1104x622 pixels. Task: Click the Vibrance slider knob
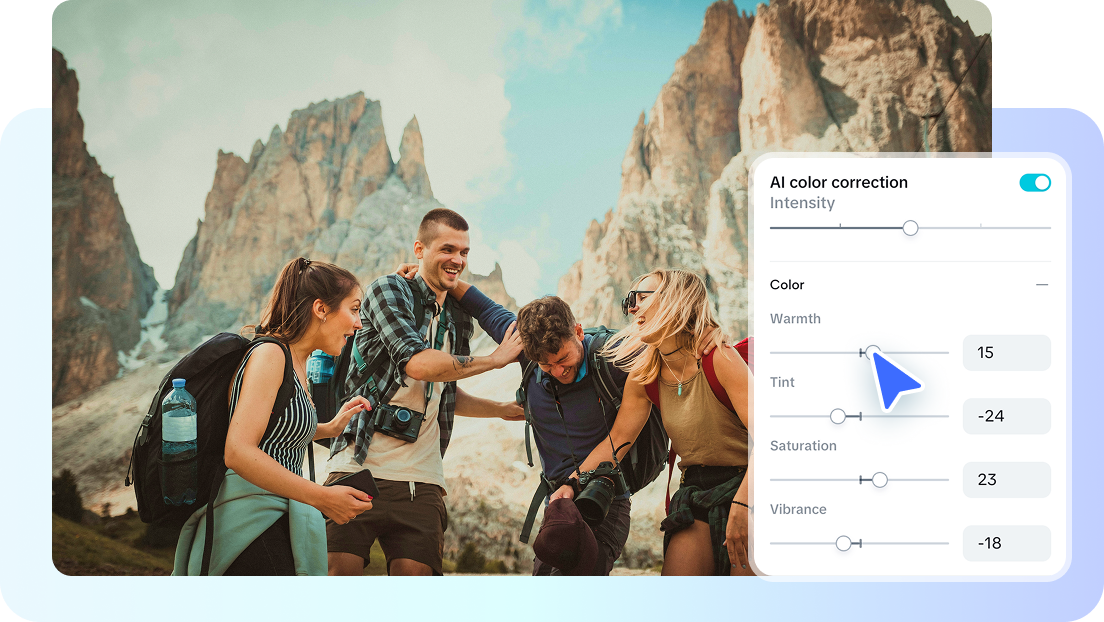[842, 543]
